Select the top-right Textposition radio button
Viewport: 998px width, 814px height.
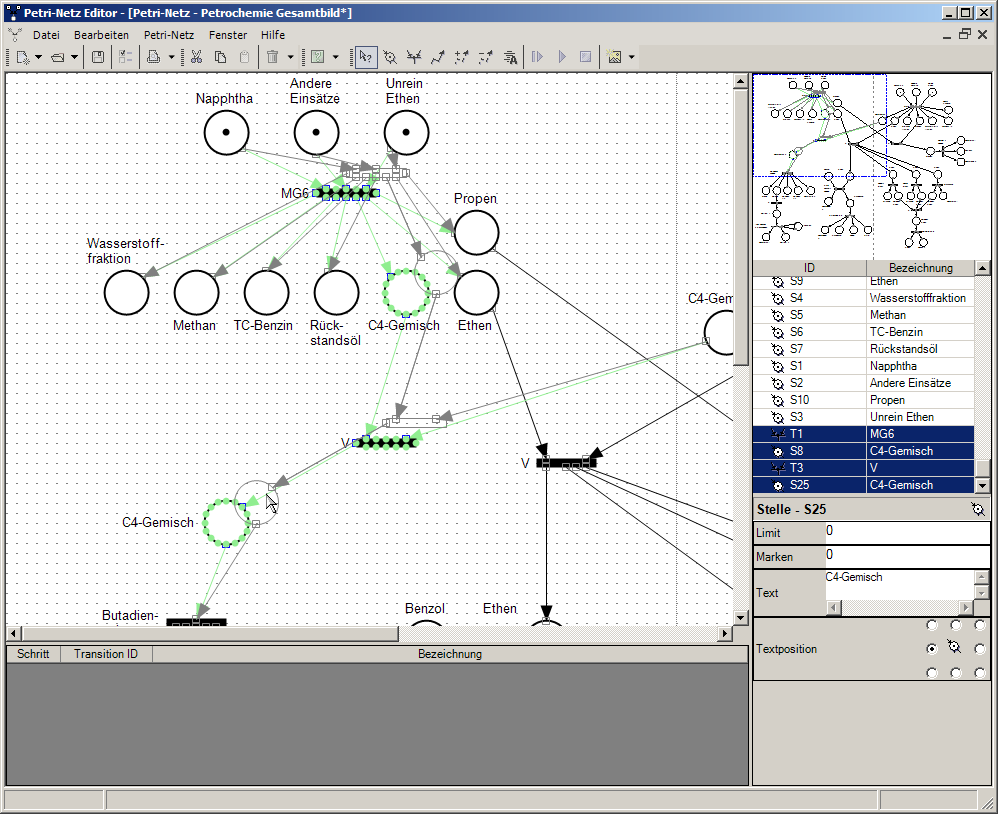click(980, 625)
